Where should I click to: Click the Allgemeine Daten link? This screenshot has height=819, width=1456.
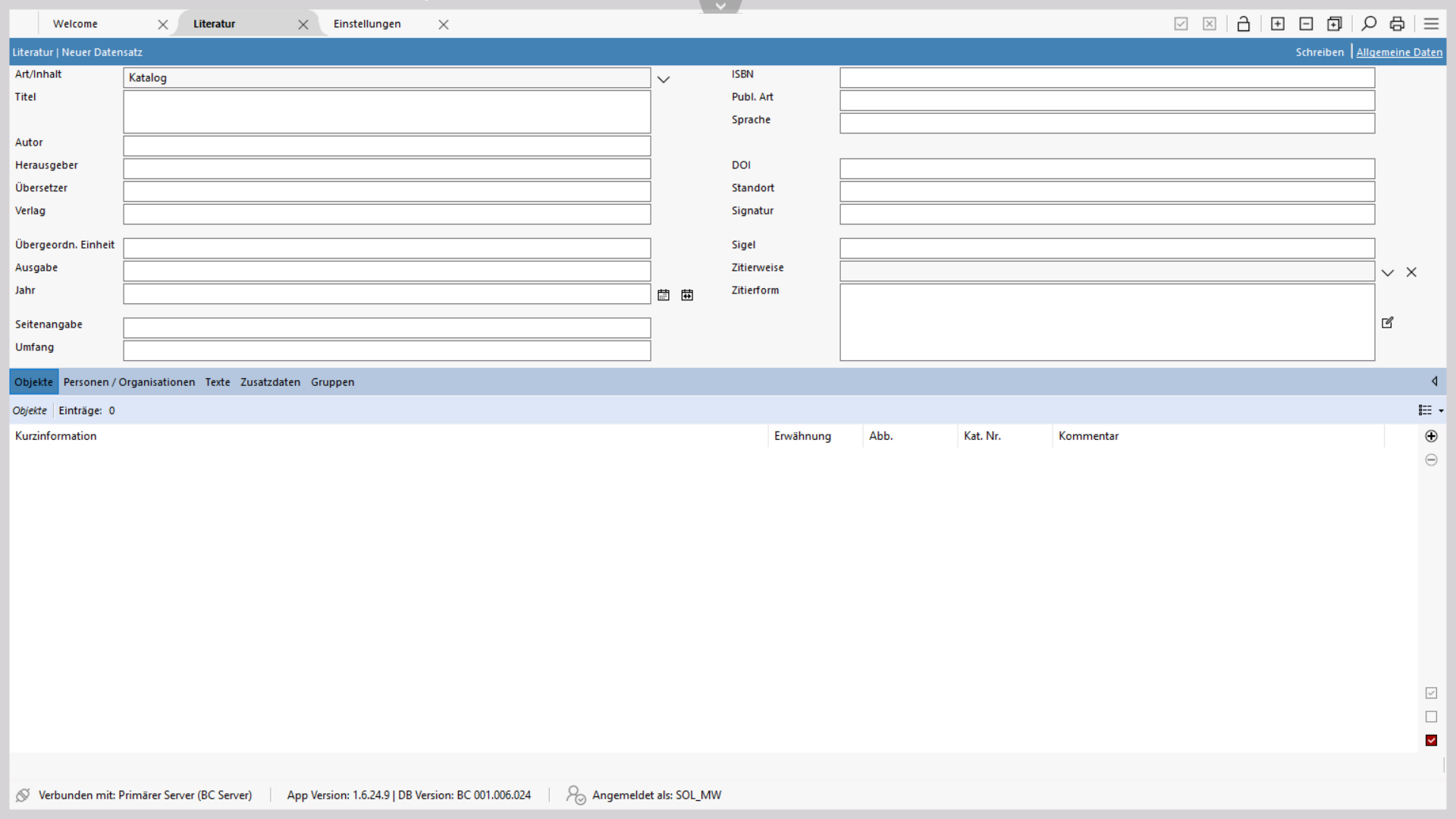pos(1399,52)
